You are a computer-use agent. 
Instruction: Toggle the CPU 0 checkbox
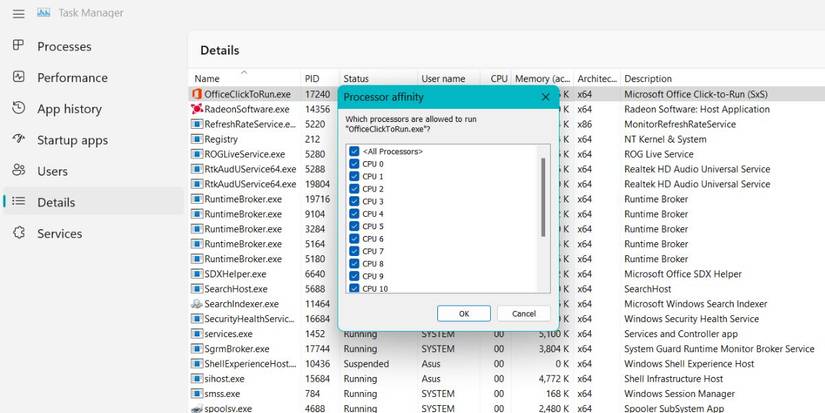354,164
